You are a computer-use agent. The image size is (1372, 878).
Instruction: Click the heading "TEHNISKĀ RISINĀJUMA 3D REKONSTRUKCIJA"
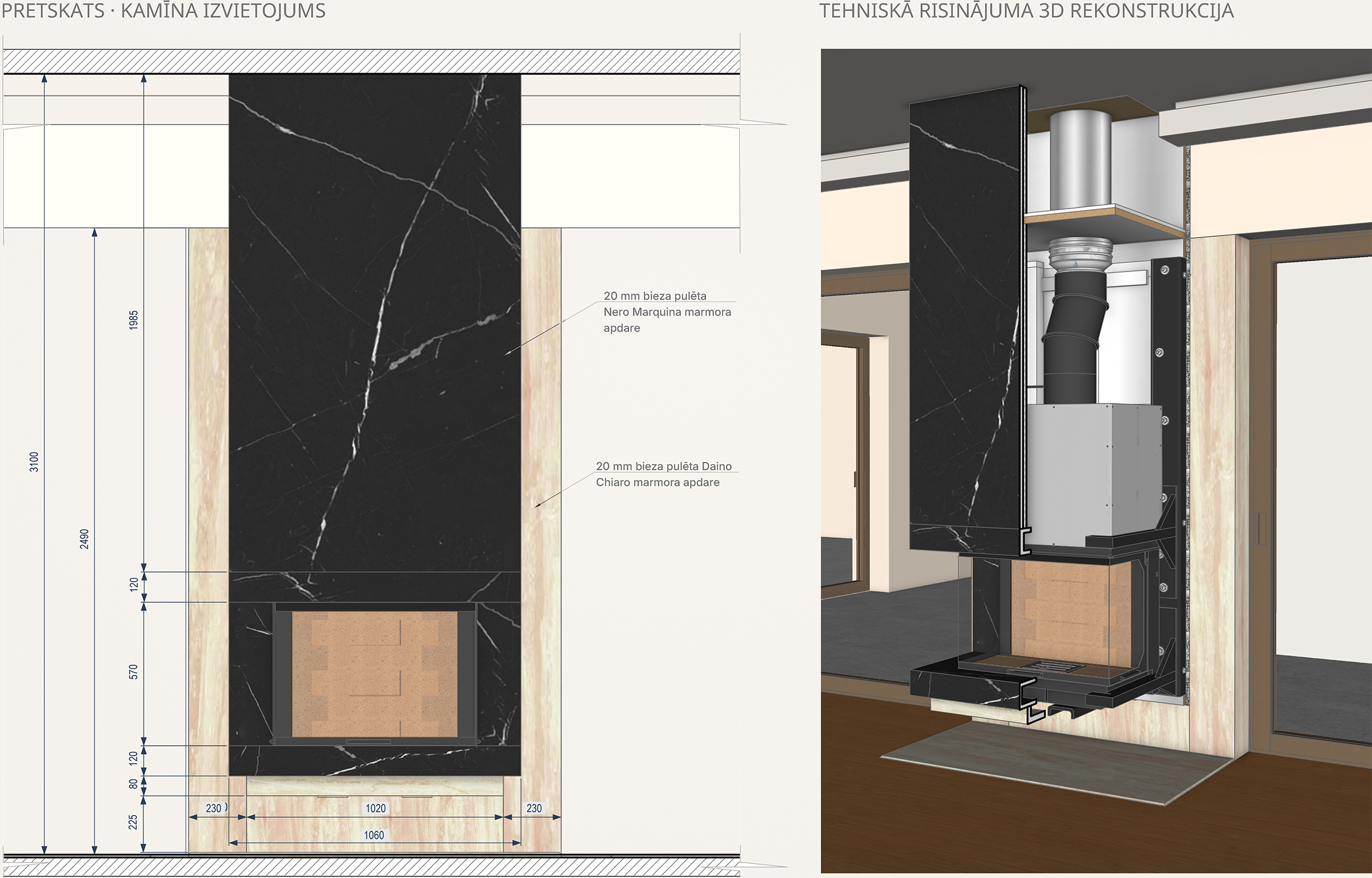coord(1026,10)
